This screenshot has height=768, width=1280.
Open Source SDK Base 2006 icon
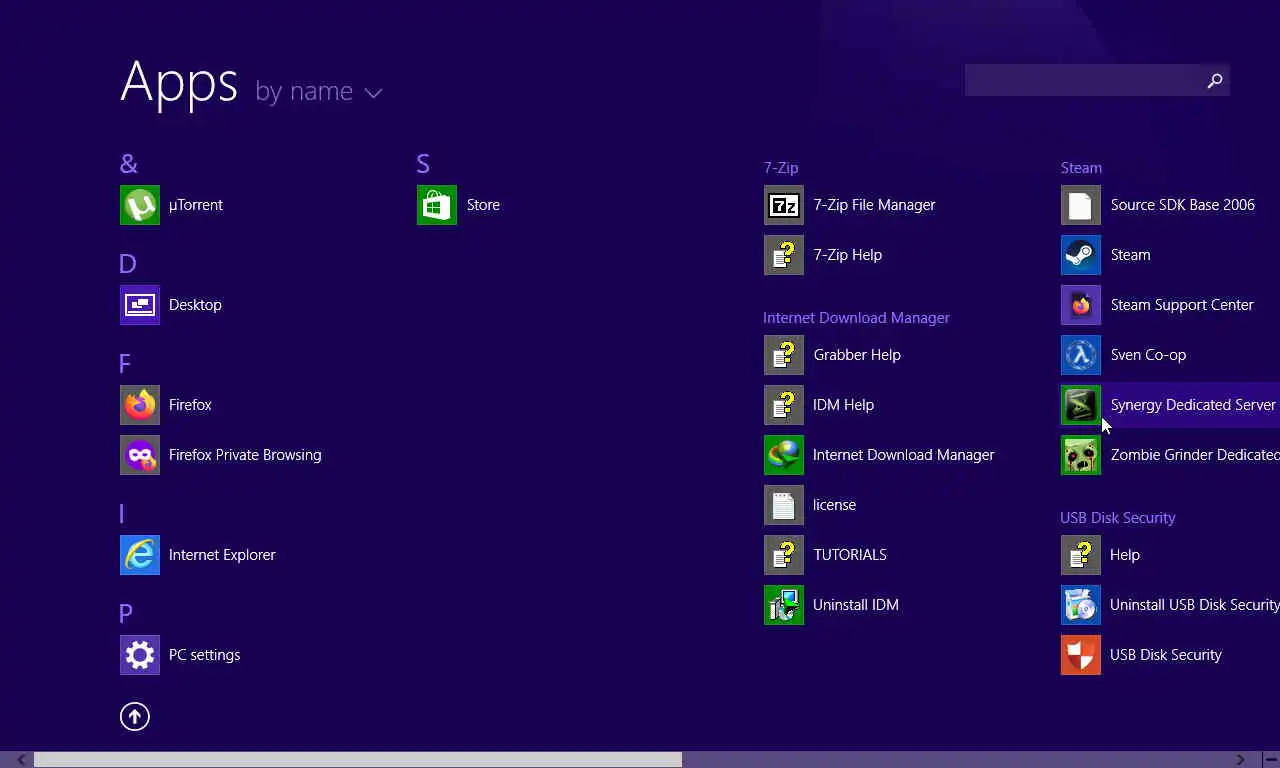tap(1081, 205)
